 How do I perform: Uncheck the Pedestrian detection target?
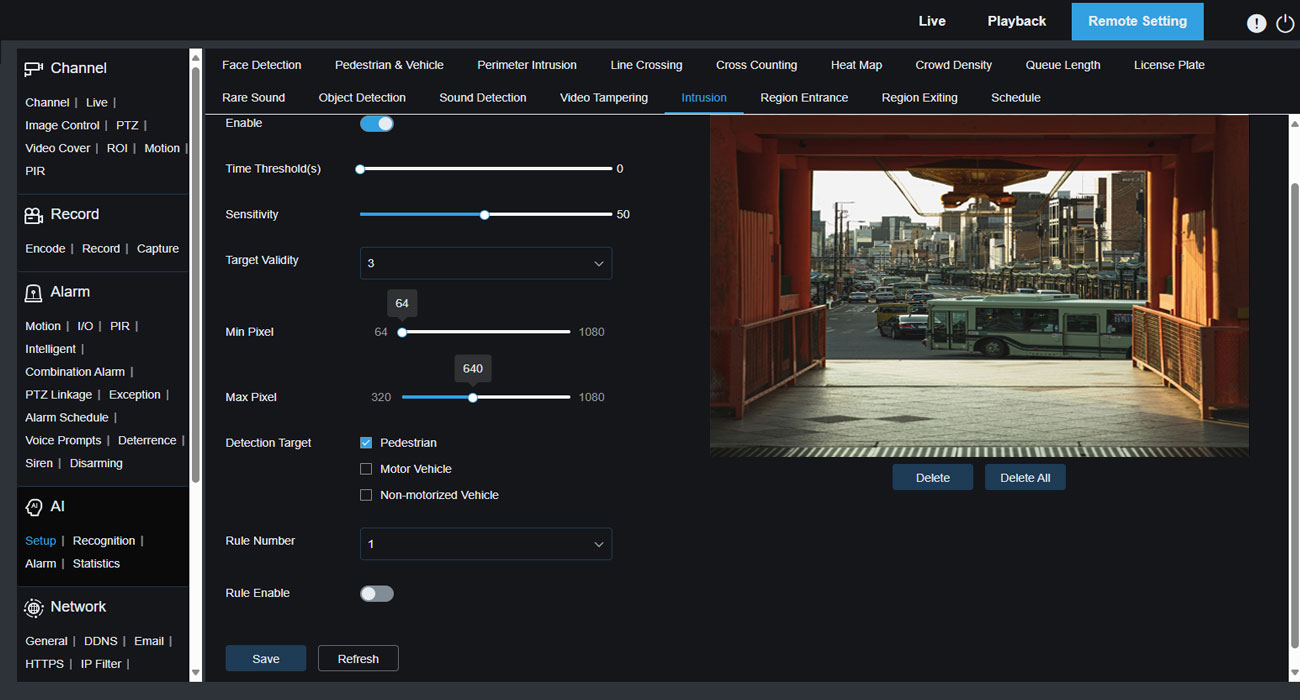[366, 443]
